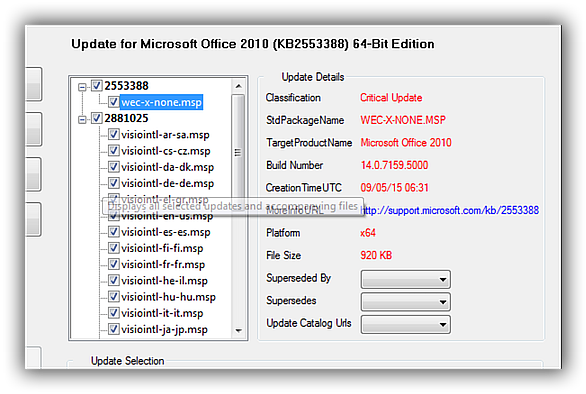Viewport: 586px width, 394px height.
Task: Click the Critical Update classification value
Action: (x=391, y=98)
